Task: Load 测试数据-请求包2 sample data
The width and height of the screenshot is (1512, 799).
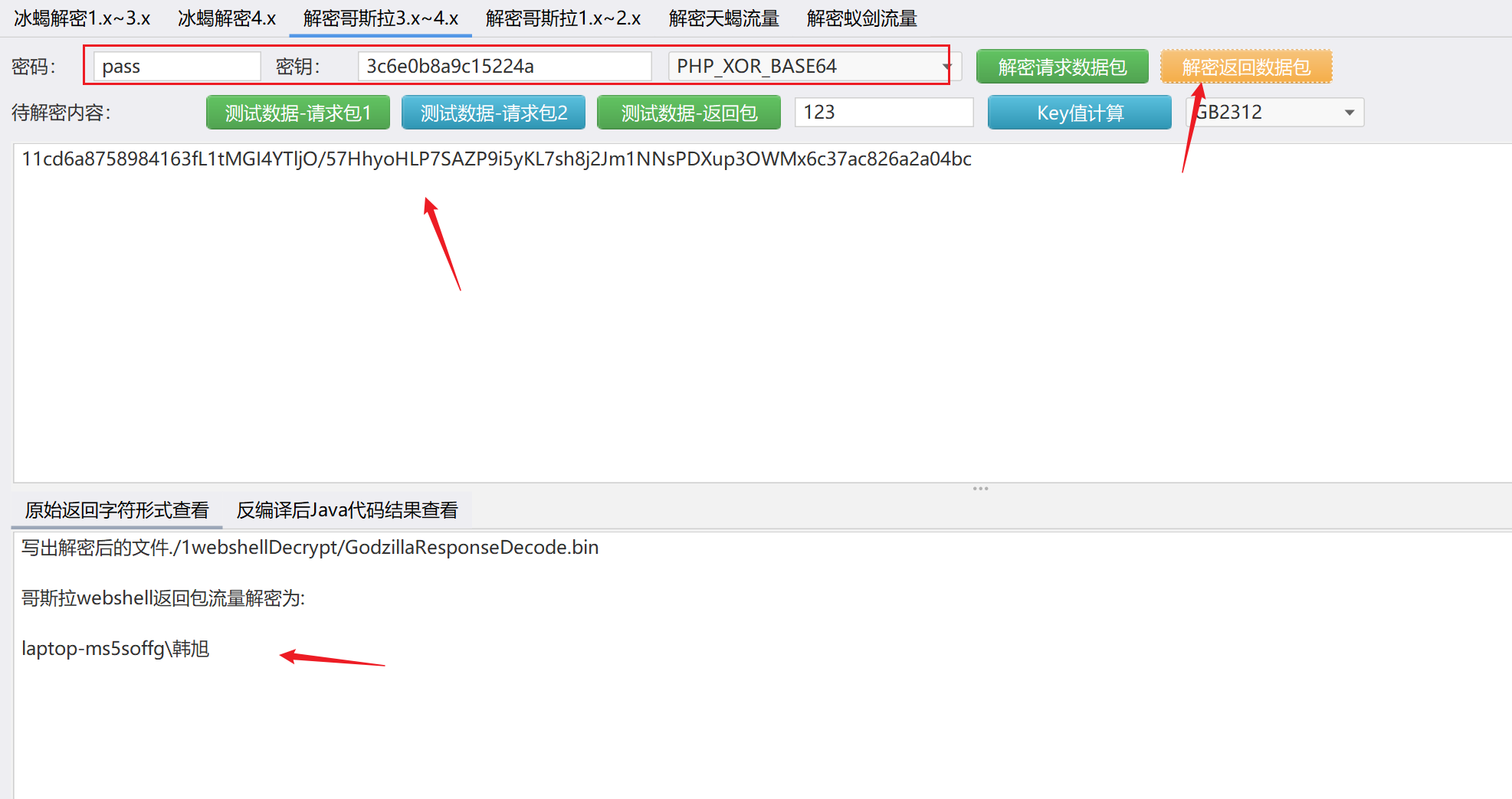Action: click(x=494, y=113)
